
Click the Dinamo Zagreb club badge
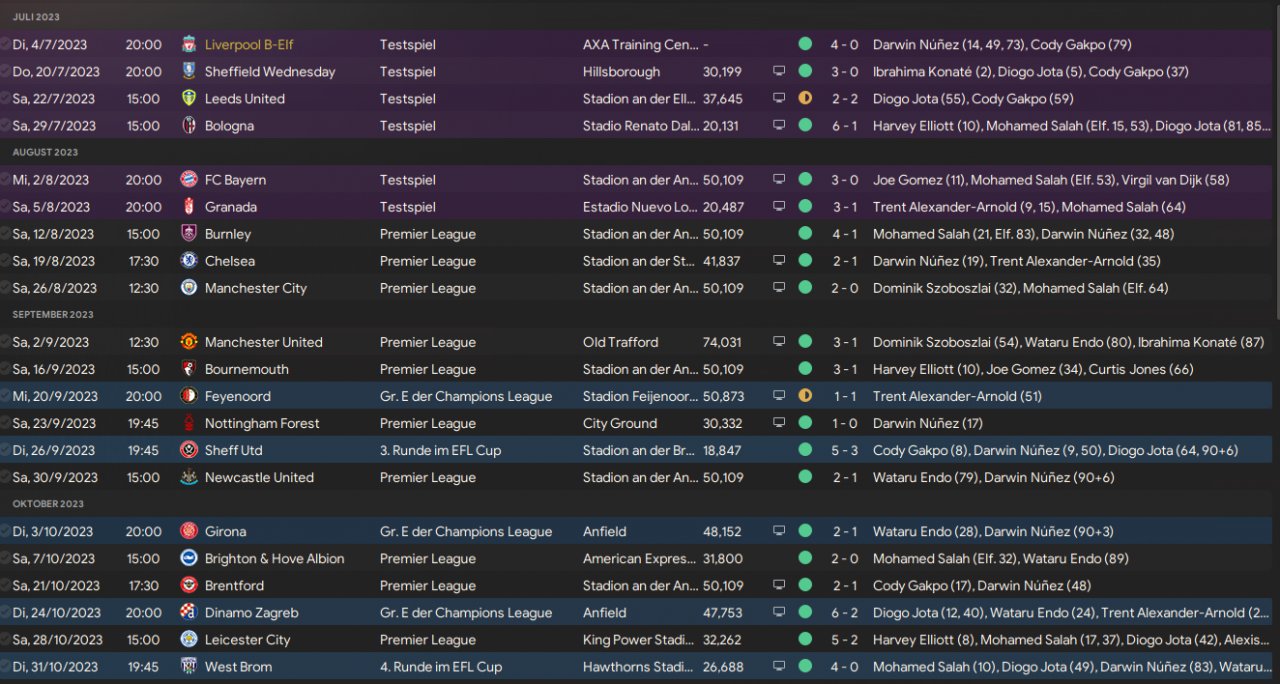(189, 612)
